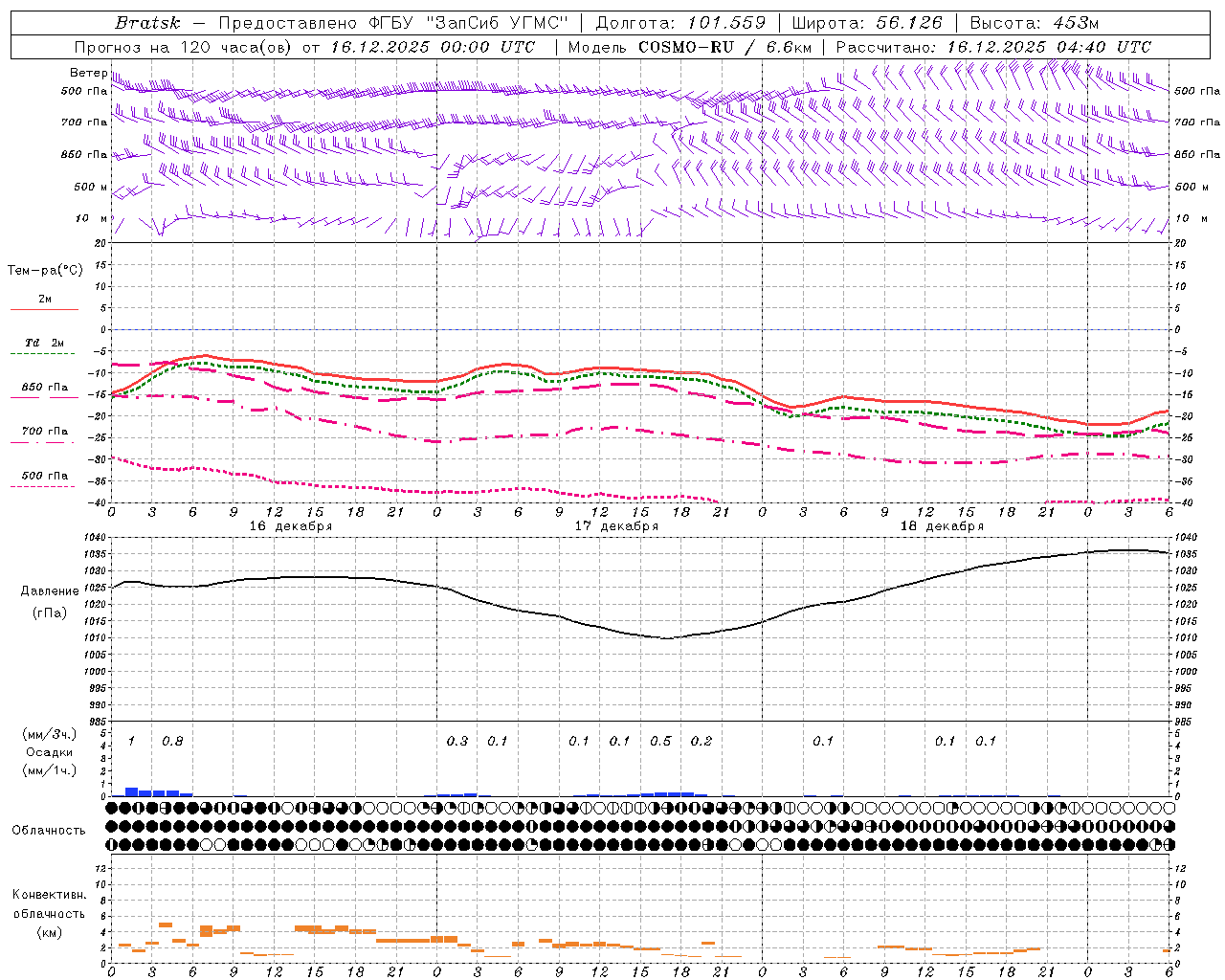Click the 500 м wind level label on left
The width and height of the screenshot is (1225, 980).
(91, 187)
